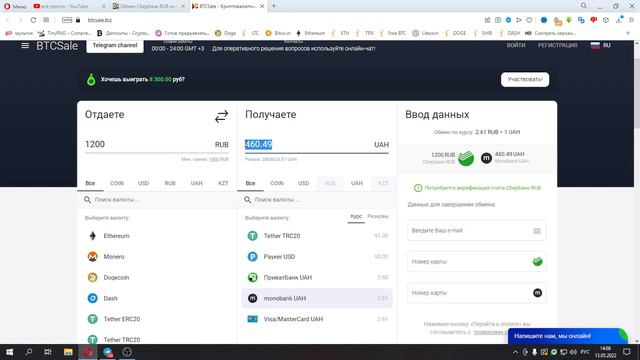Click the e-mail input field

[x=476, y=231]
